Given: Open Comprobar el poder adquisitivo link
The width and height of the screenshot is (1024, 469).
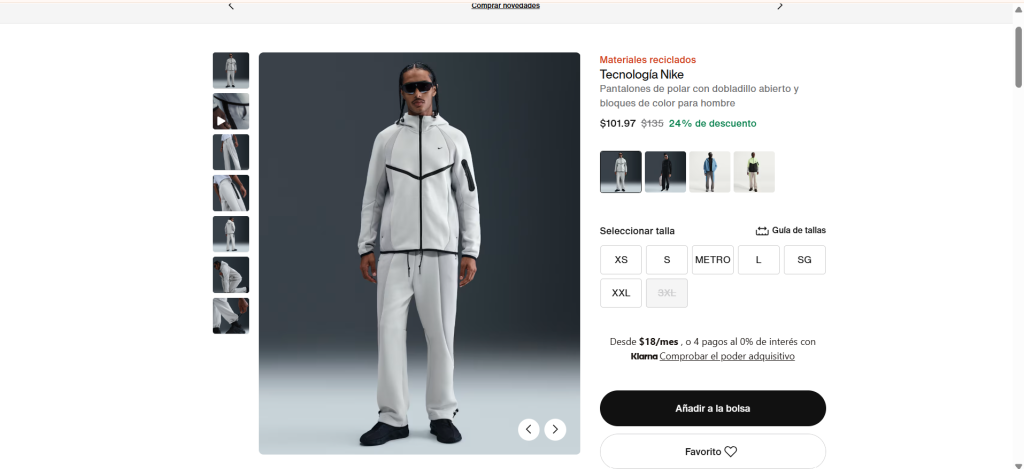Looking at the screenshot, I should tap(727, 356).
